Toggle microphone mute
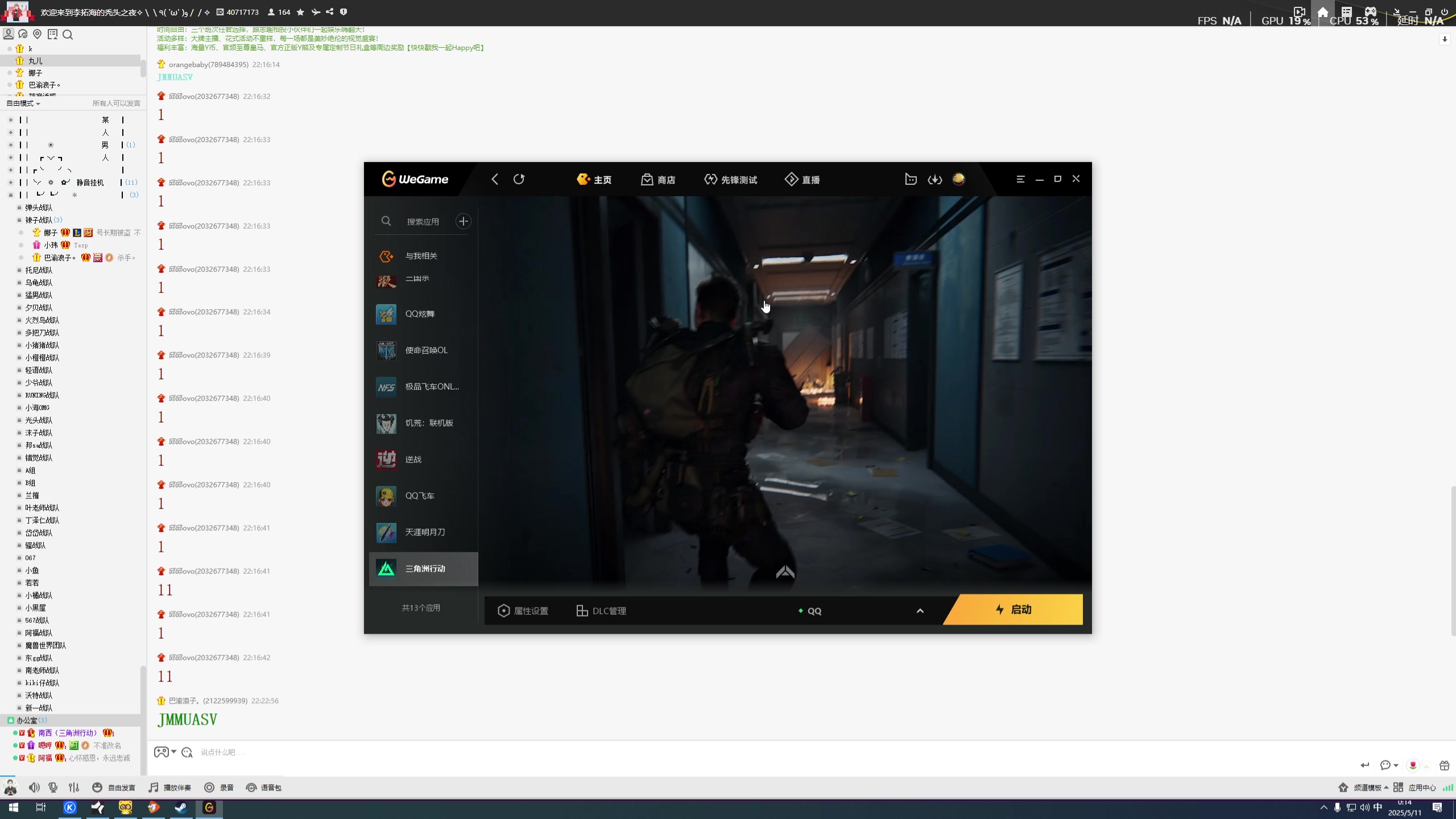 coord(53,788)
